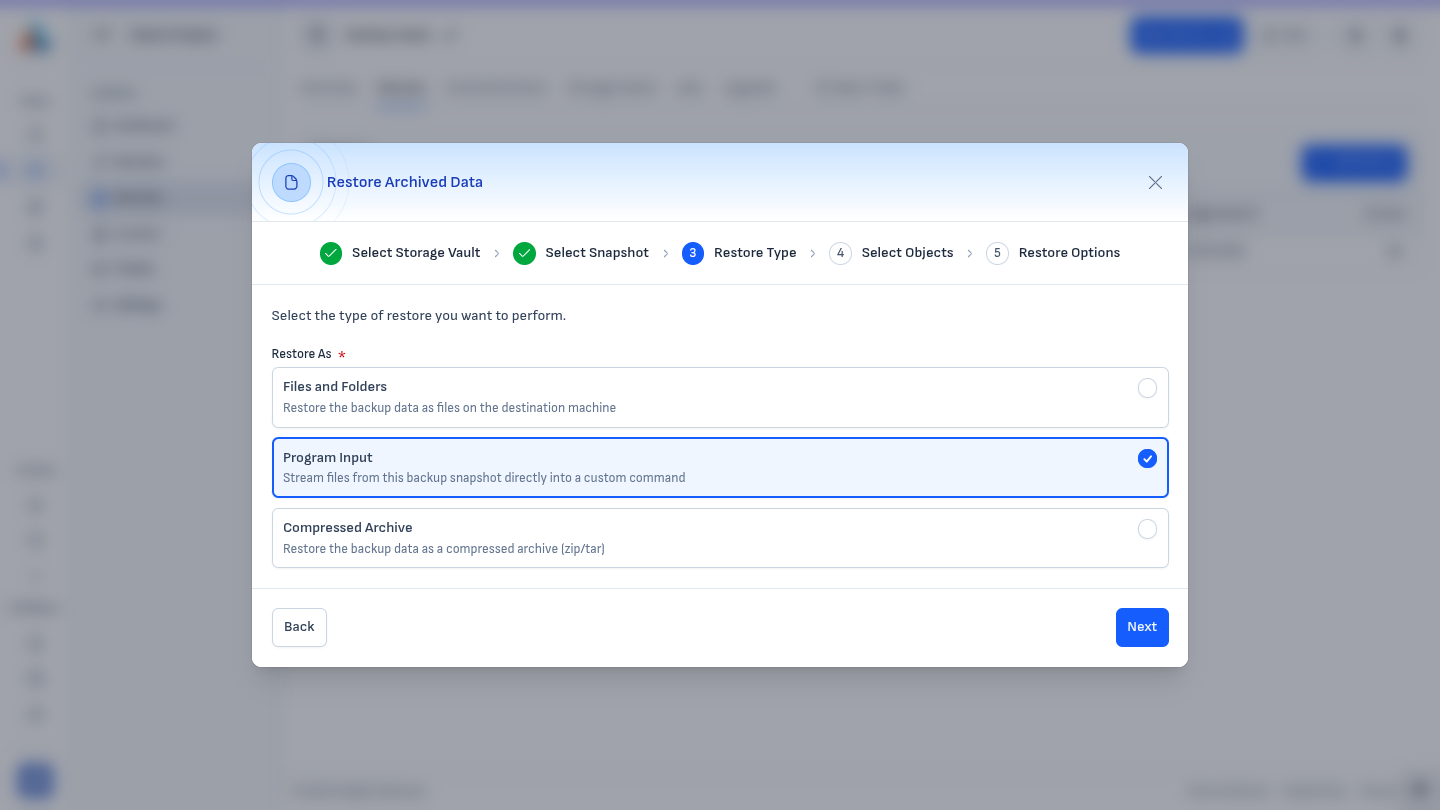Click the step 4 circle icon
1440x810 pixels.
[x=840, y=253]
